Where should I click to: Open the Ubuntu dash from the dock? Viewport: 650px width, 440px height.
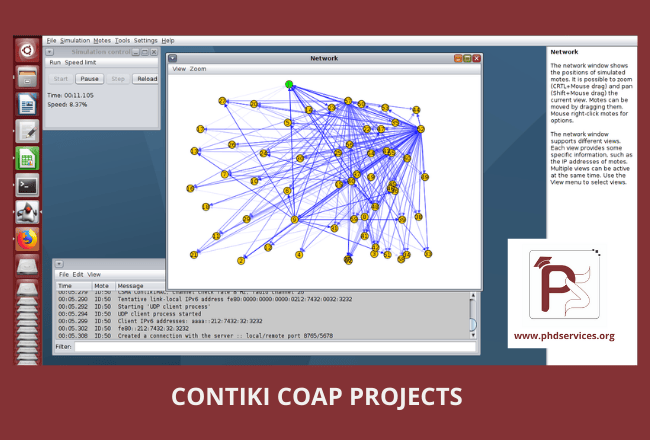[27, 50]
